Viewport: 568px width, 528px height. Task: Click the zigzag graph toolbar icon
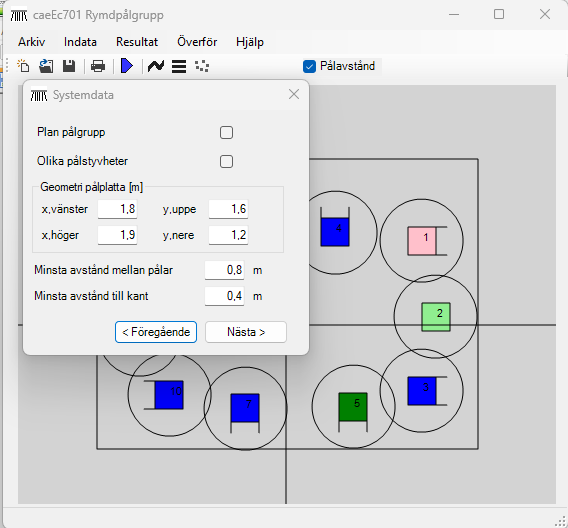point(156,66)
